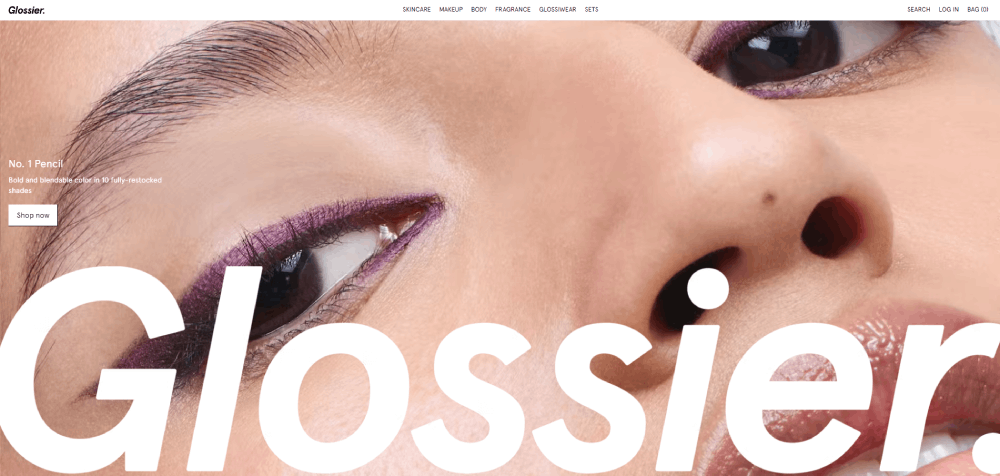Click the No. 1 Pencil heading

tap(36, 164)
